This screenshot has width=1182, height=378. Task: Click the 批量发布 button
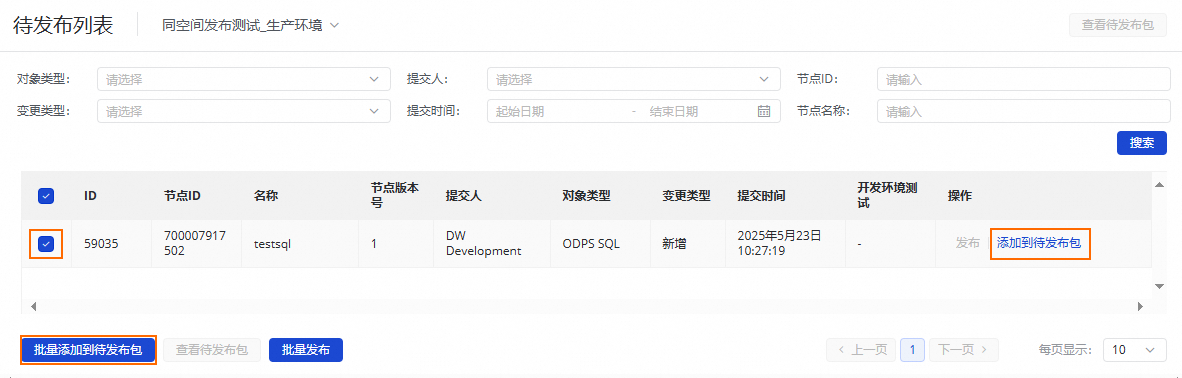tap(306, 350)
